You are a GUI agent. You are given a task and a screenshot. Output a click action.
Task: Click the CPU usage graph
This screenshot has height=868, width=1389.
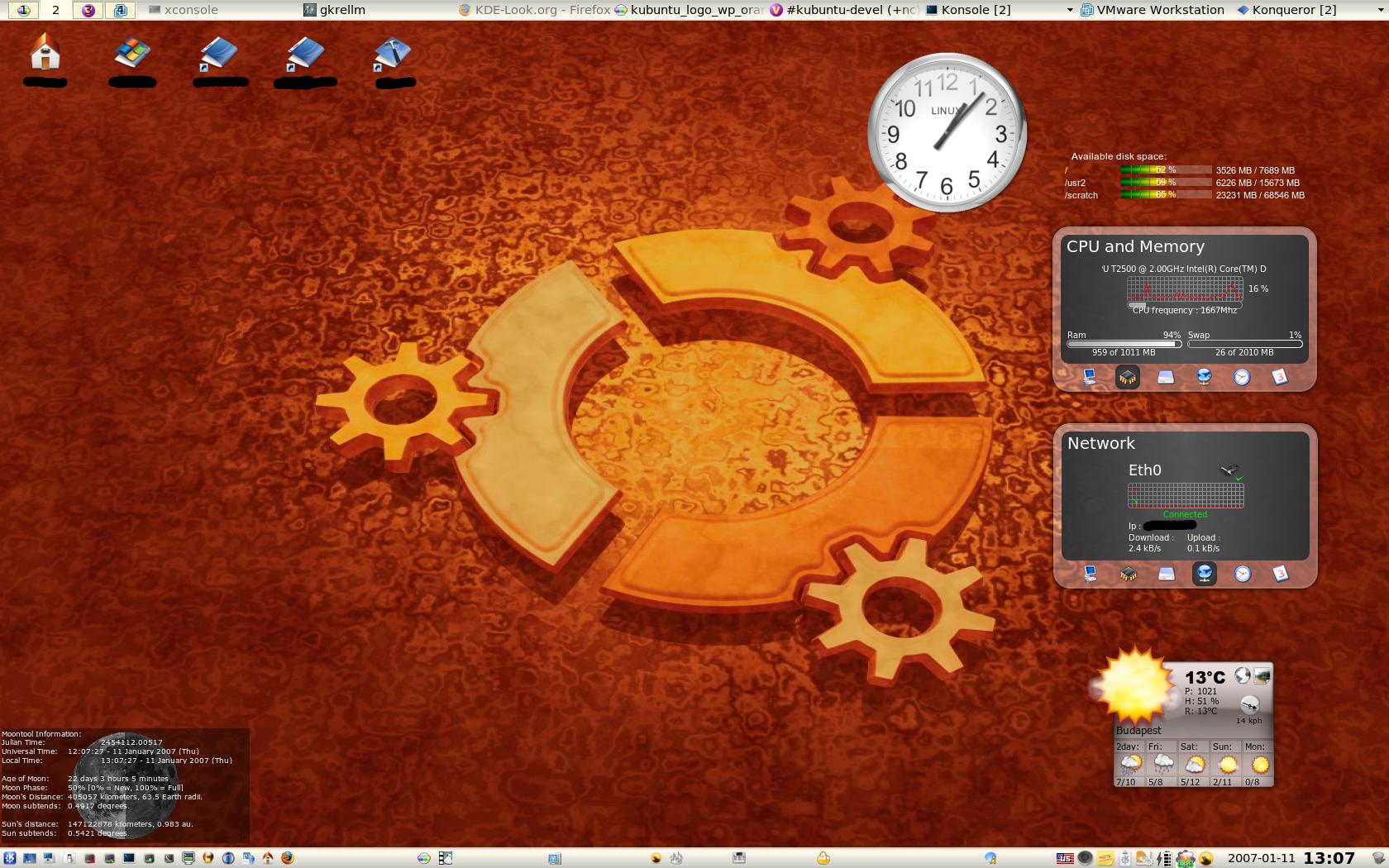point(1185,289)
